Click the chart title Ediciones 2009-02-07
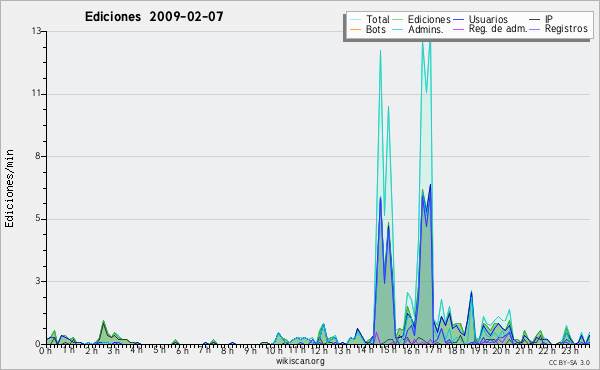600x370 pixels. (154, 16)
